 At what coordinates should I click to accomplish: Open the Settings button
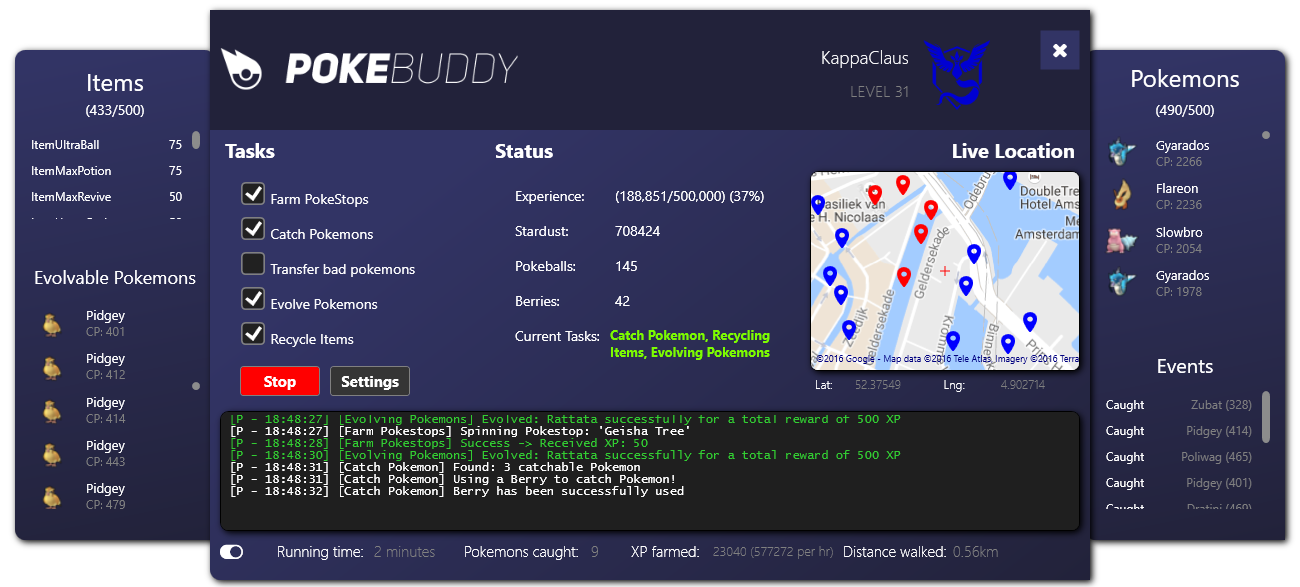[x=370, y=381]
